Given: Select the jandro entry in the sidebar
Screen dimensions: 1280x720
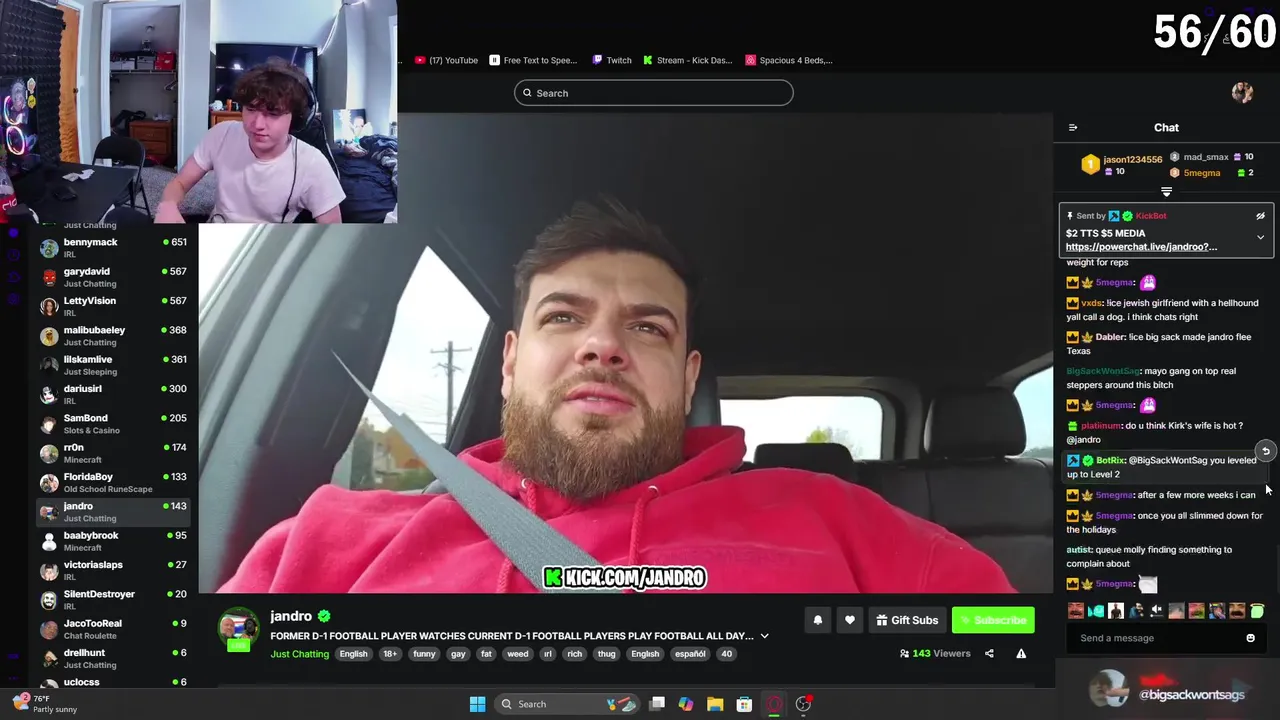Looking at the screenshot, I should coord(113,511).
